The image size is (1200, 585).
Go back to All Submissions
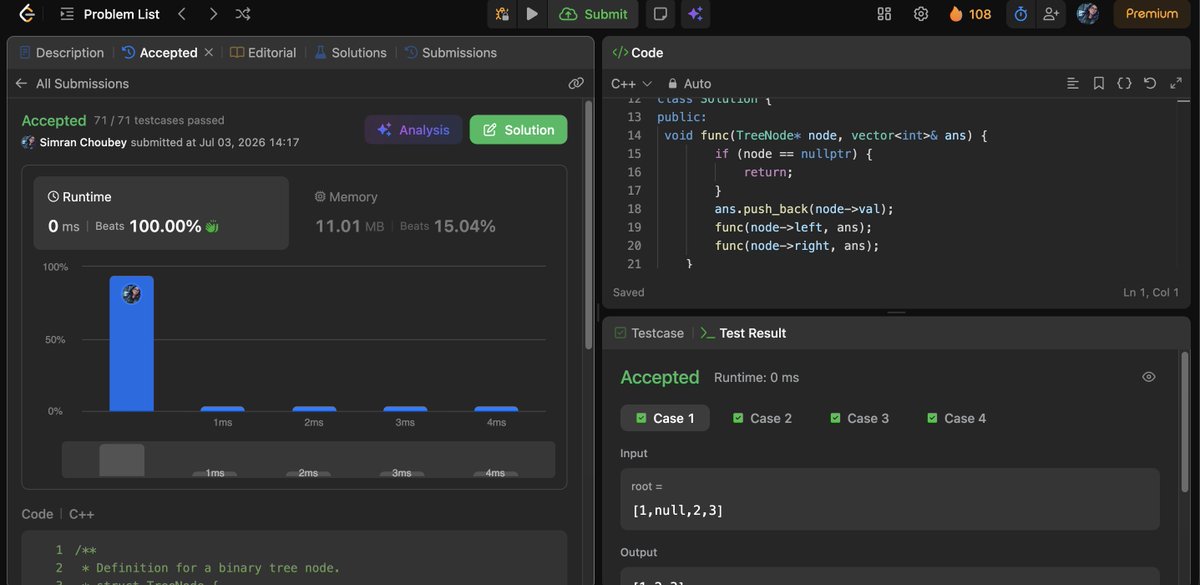coord(72,84)
